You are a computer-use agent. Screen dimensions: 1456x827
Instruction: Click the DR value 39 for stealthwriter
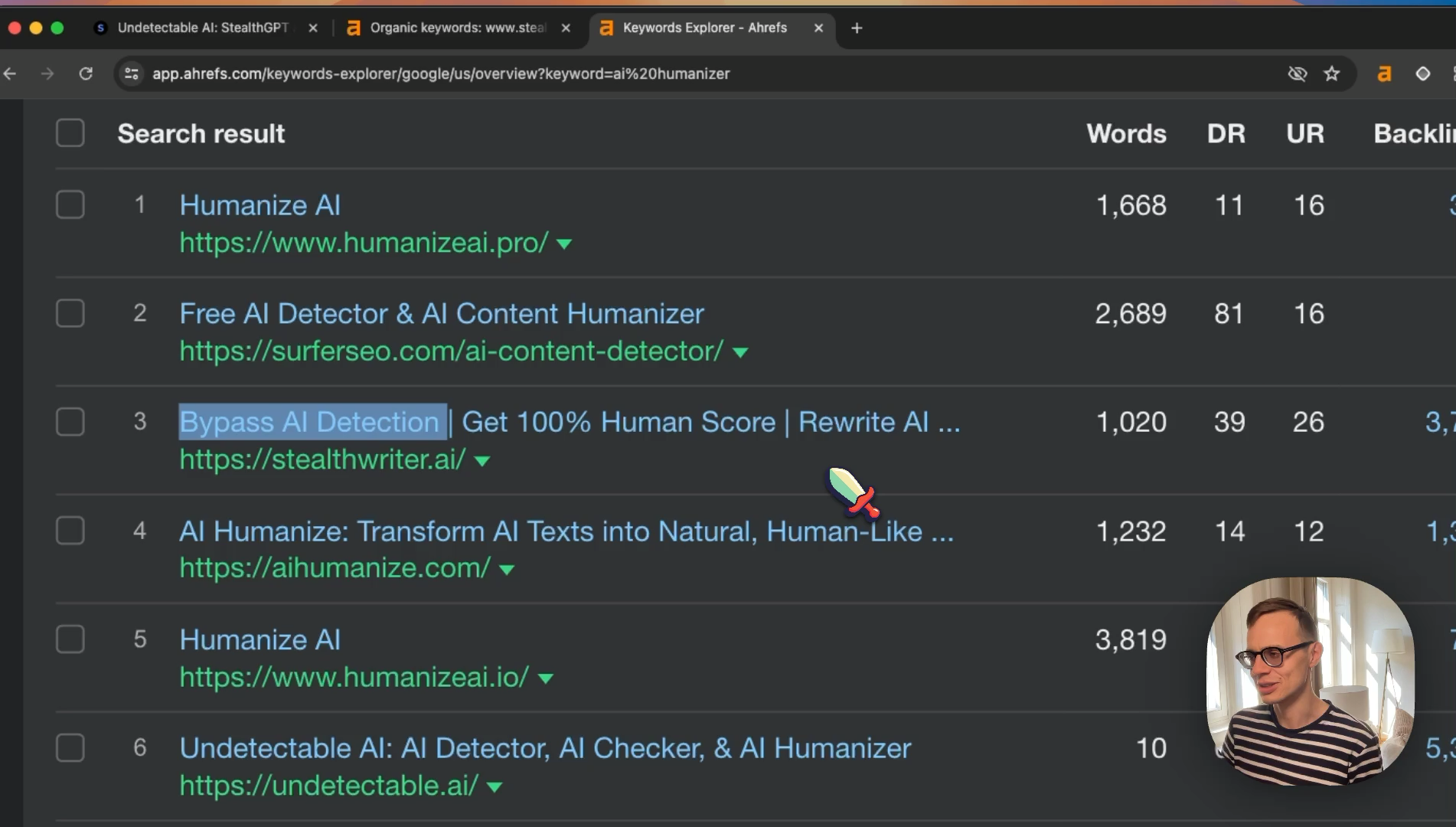point(1229,422)
